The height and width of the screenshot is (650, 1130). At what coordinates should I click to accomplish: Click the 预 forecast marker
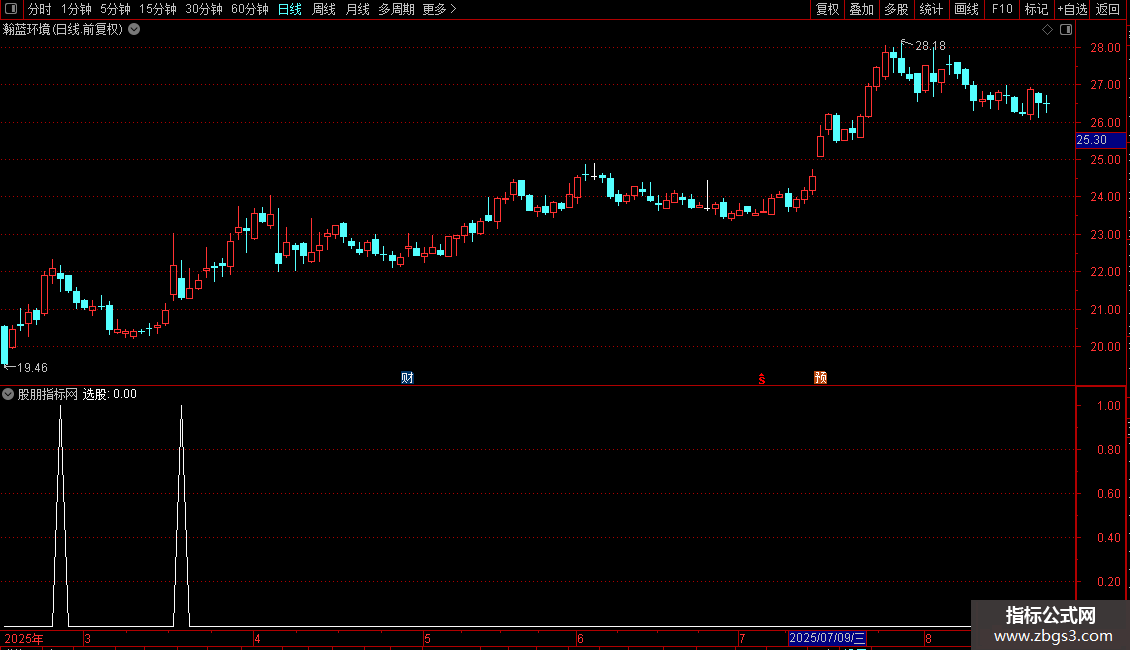pos(820,378)
